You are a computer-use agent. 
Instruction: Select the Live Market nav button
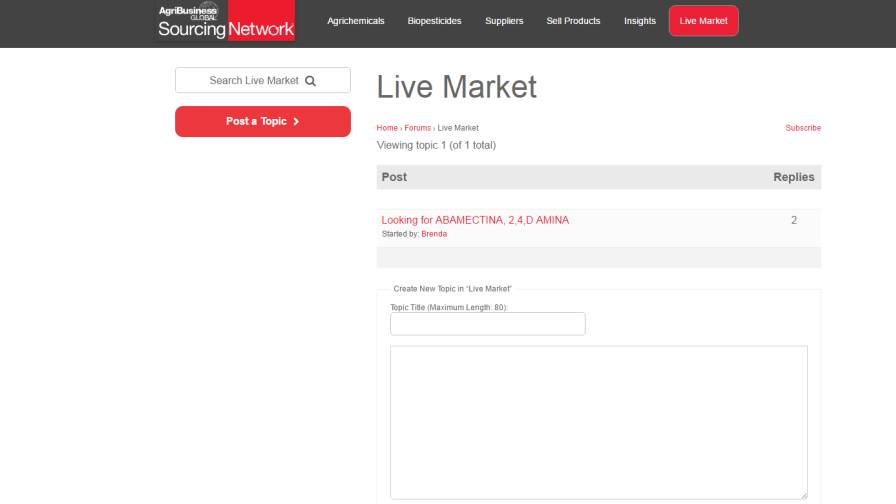(703, 21)
